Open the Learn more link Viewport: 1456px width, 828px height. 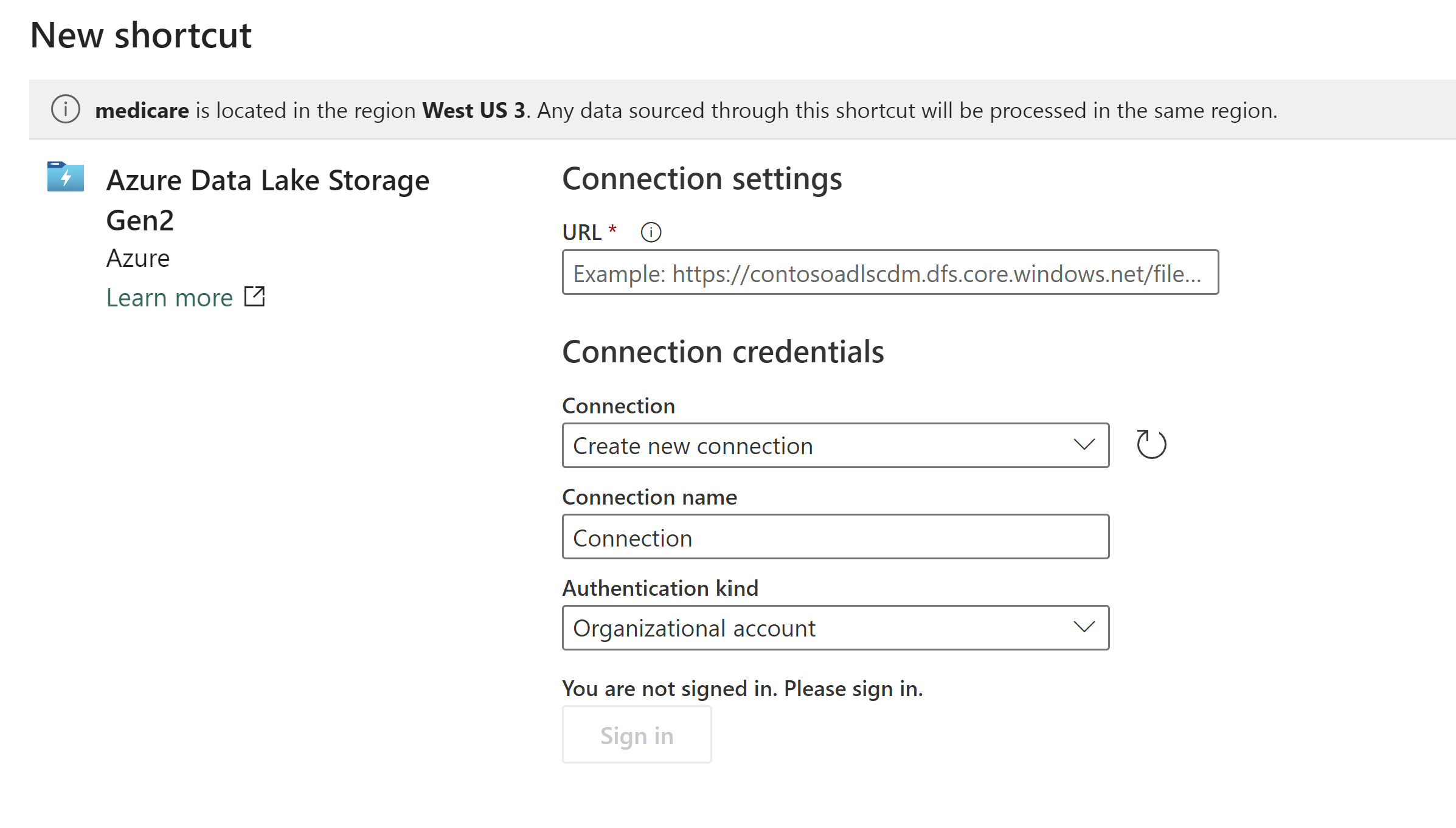[x=170, y=298]
